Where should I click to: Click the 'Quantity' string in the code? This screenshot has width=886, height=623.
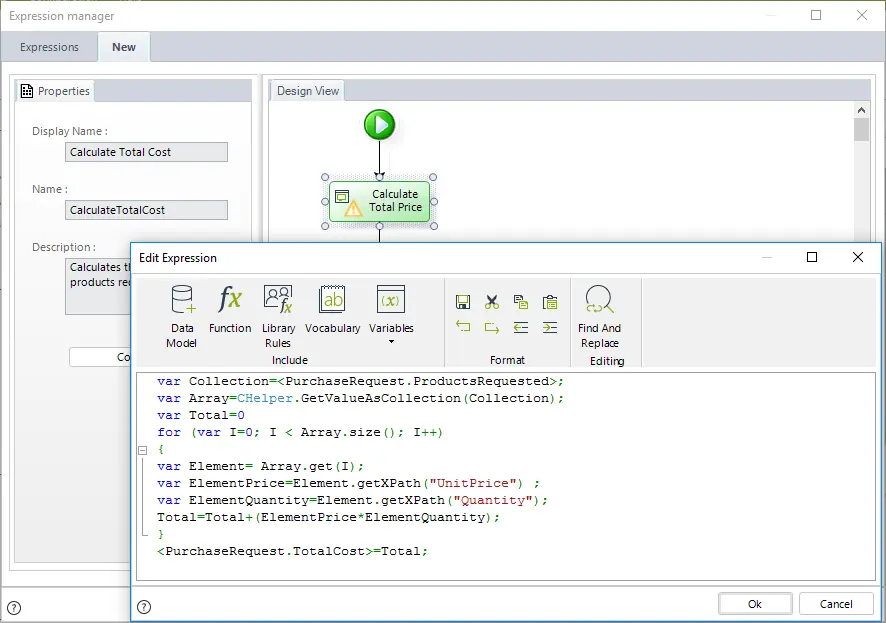pyautogui.click(x=492, y=500)
